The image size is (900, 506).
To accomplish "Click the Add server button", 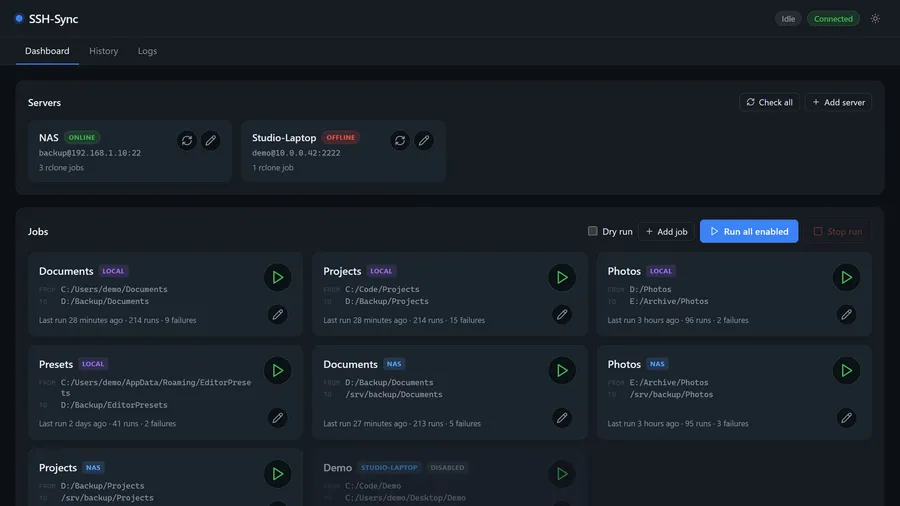I will pos(839,102).
